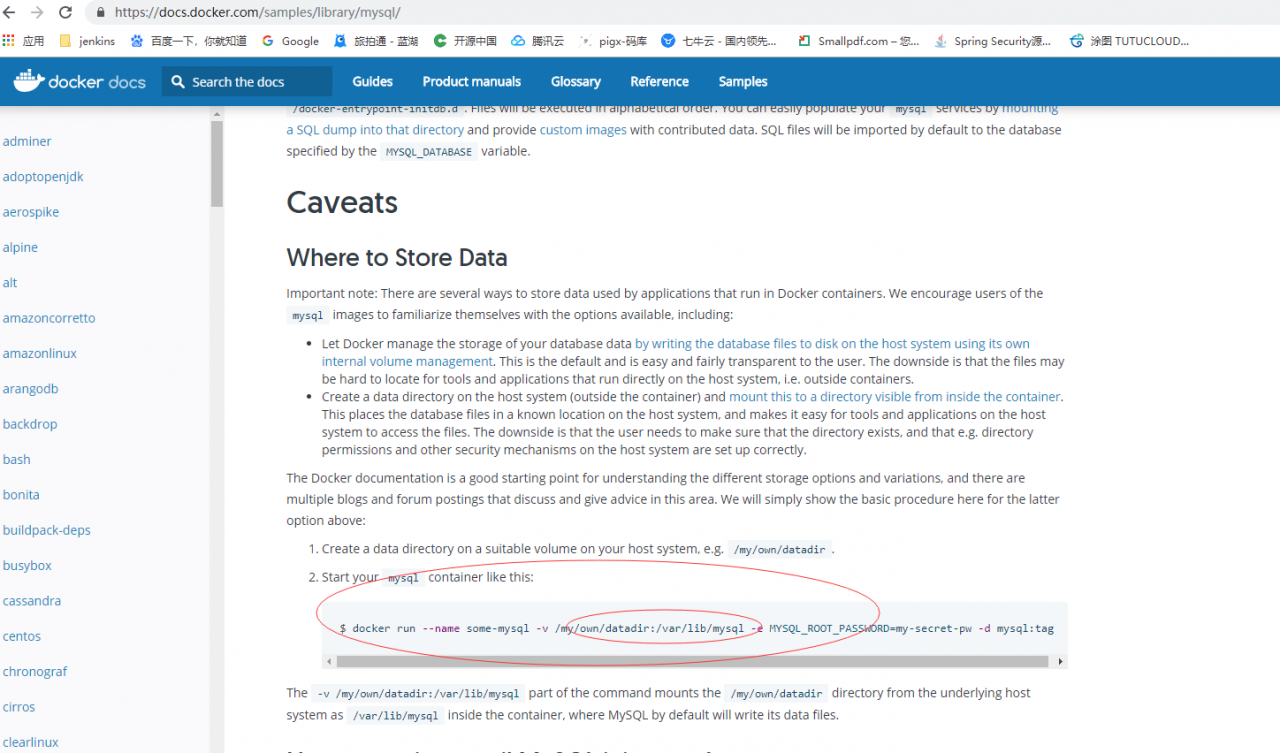
Task: Open the Reference menu
Action: (659, 82)
